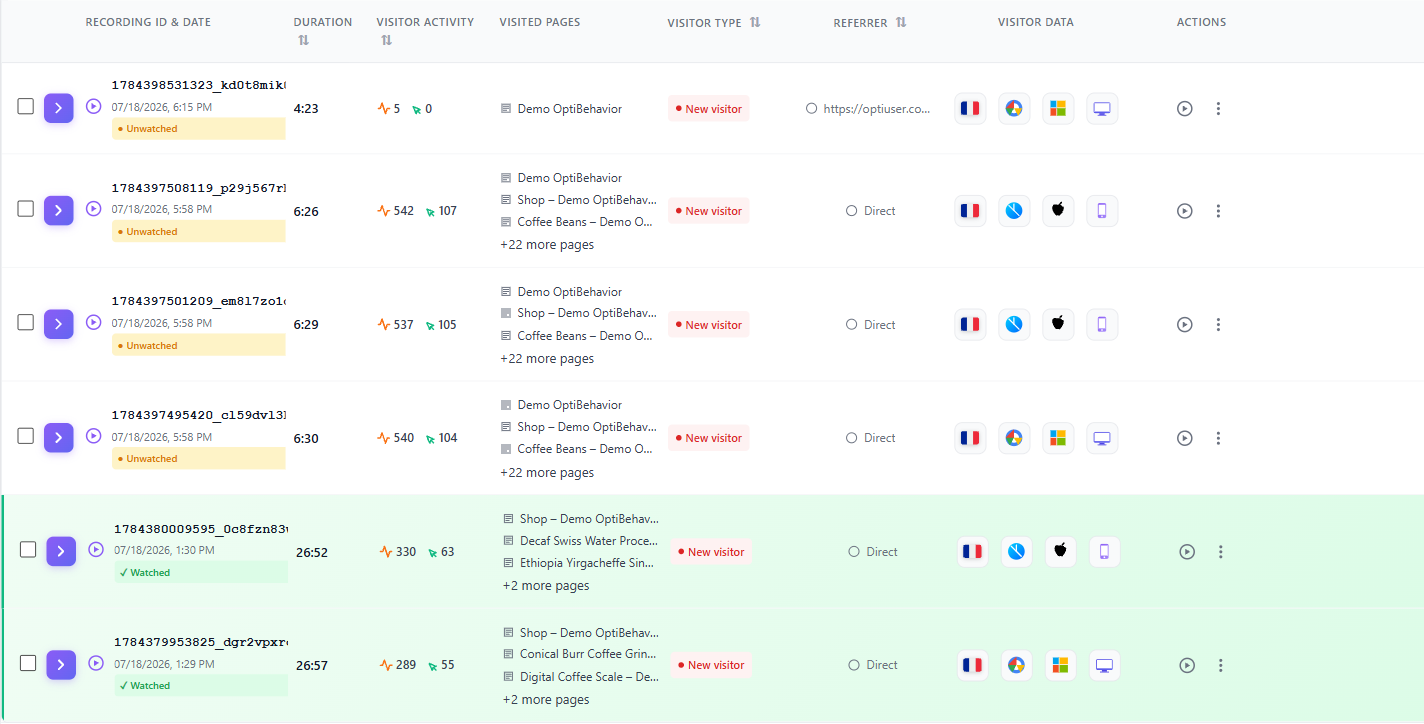Click desktop device icon in 26:57 row
Viewport: 1424px width, 724px height.
pyautogui.click(x=1104, y=665)
